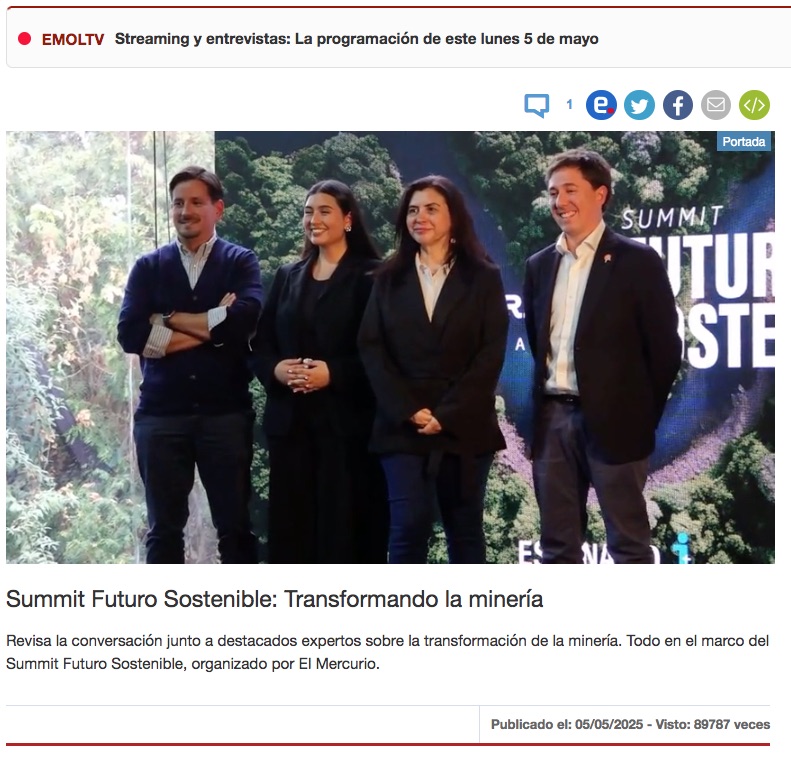Screen dimensions: 791x765
Task: Send the article by email icon
Action: [x=716, y=105]
